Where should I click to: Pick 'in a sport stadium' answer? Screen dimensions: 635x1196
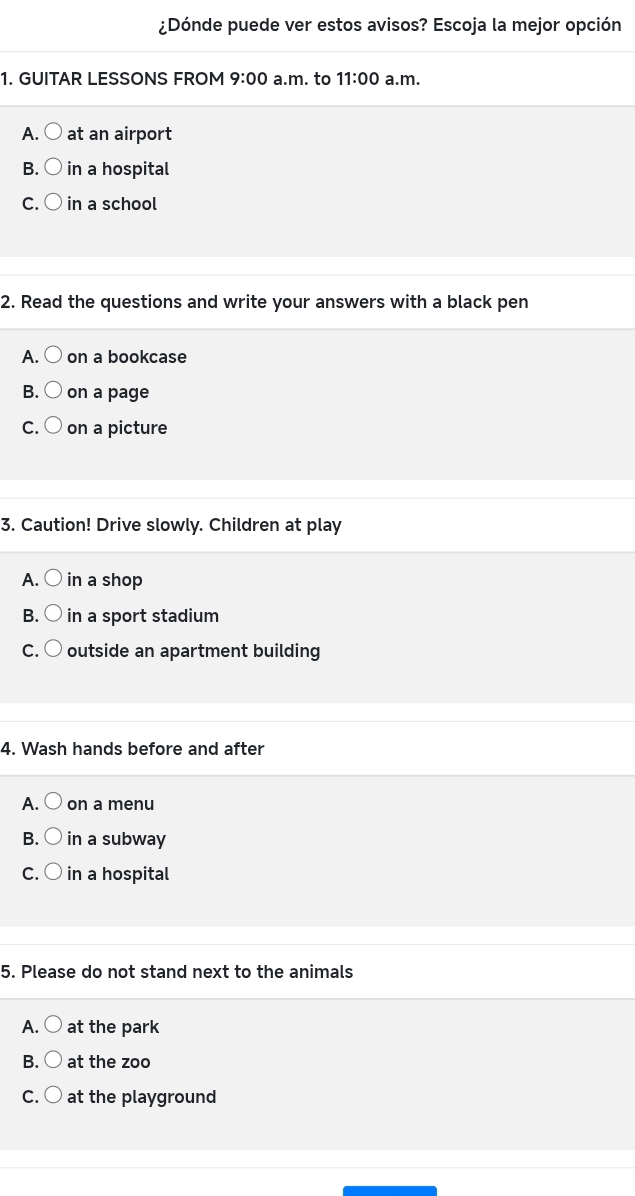(x=55, y=615)
